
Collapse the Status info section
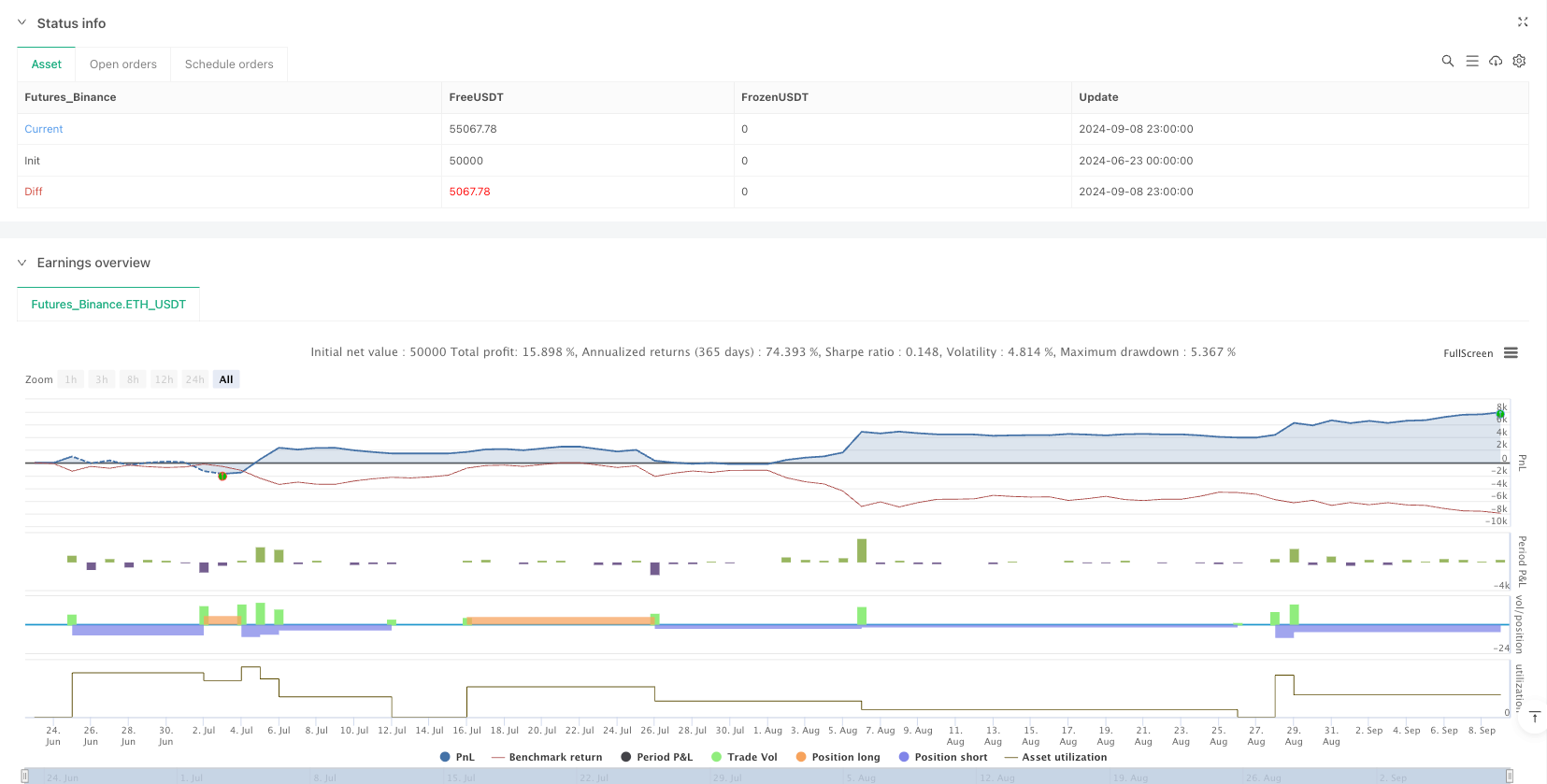point(21,22)
